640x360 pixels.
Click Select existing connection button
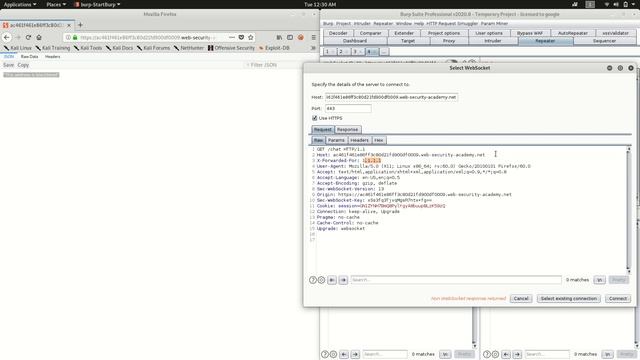(x=569, y=299)
